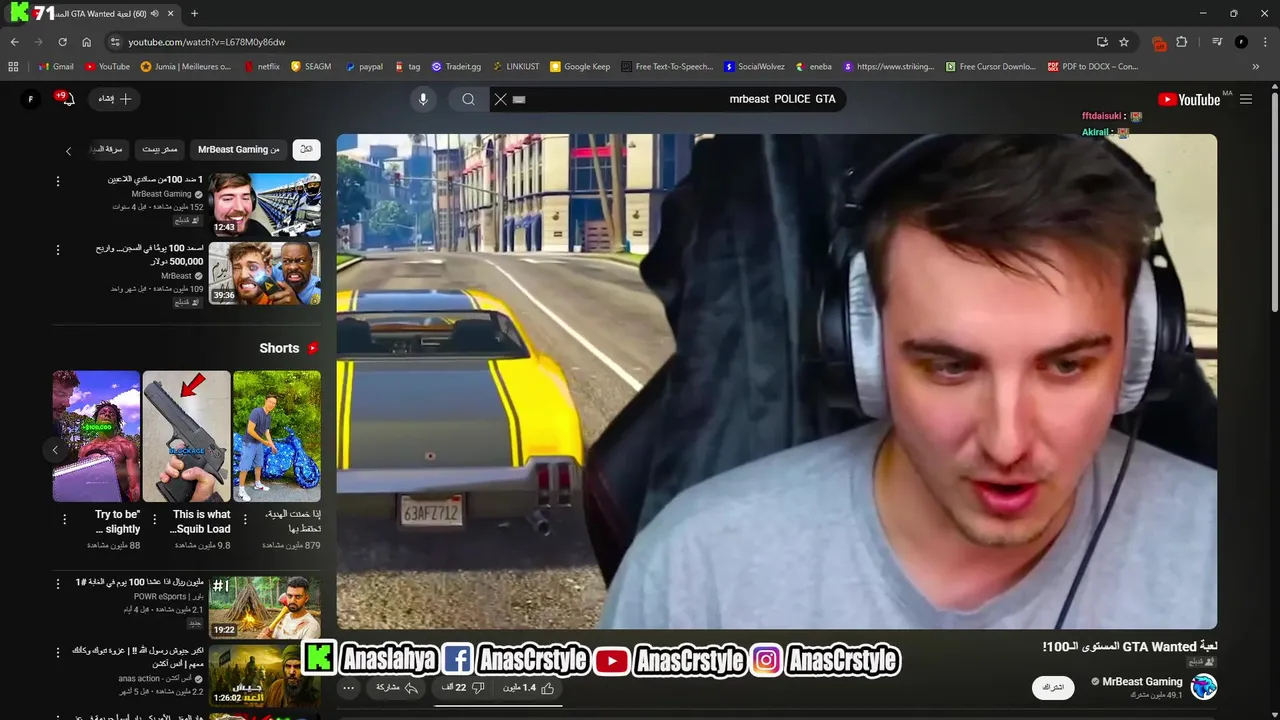Open the netflix bookmark
This screenshot has height=720, width=1280.
click(261, 67)
